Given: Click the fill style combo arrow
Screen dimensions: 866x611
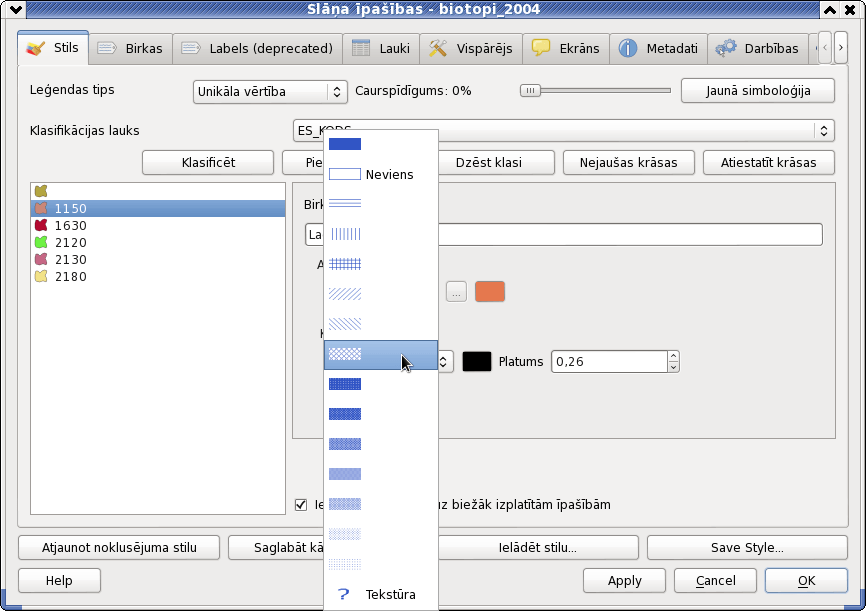Looking at the screenshot, I should pos(443,362).
